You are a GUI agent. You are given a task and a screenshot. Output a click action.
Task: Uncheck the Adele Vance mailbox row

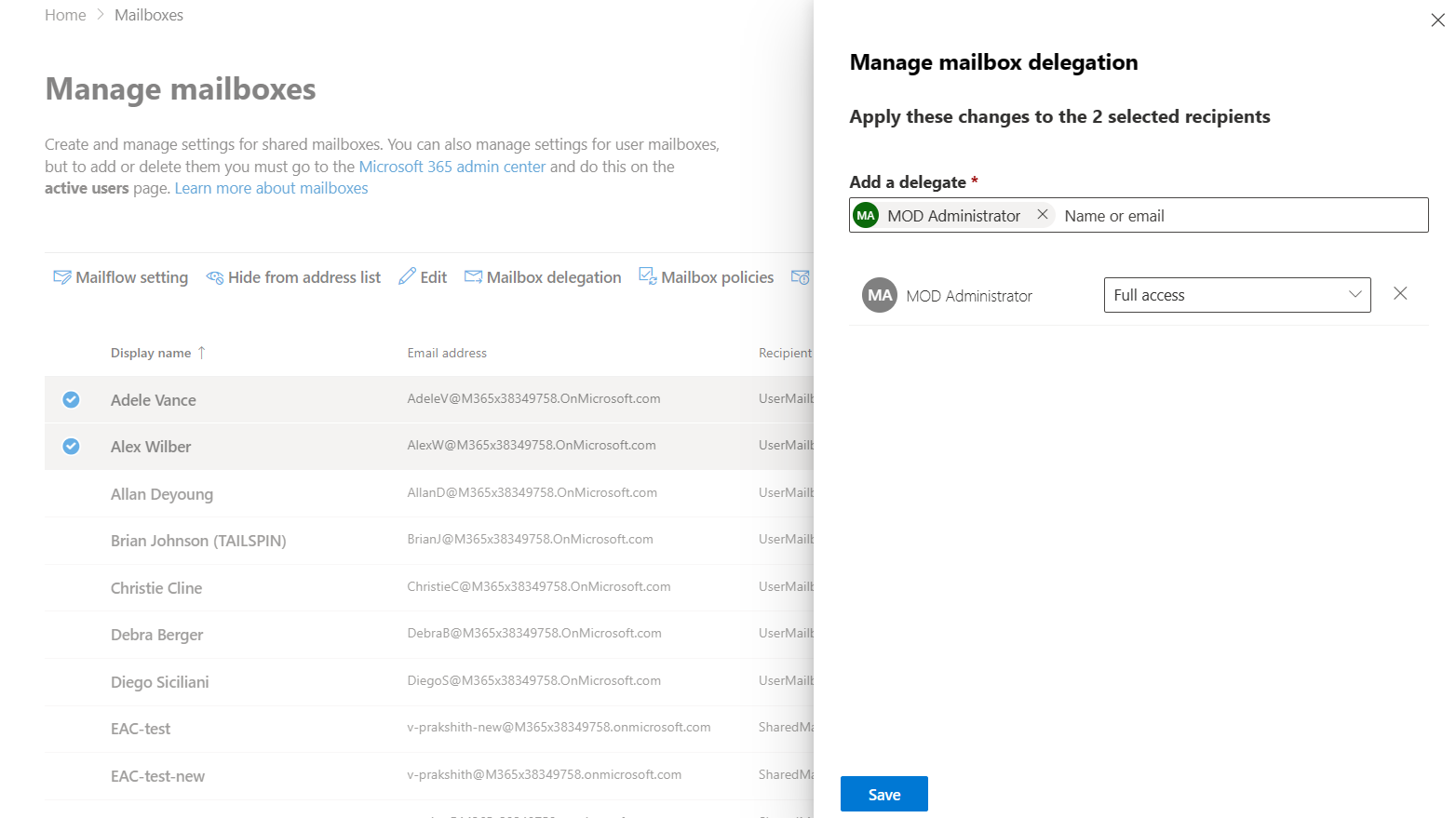(x=71, y=400)
